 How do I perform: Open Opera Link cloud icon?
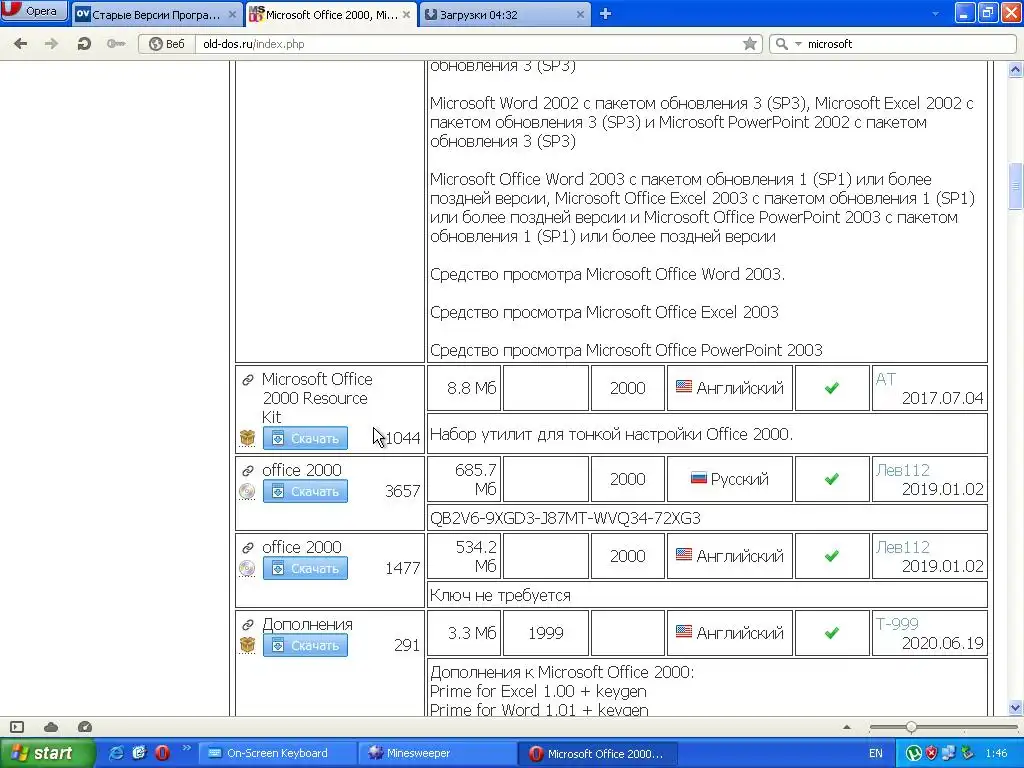click(x=51, y=727)
